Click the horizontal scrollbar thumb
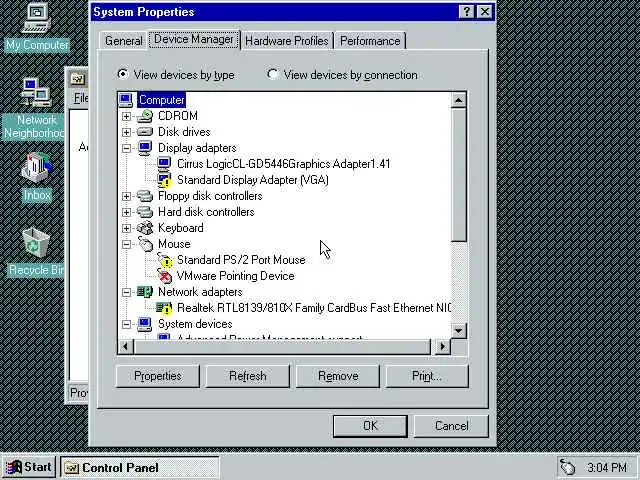This screenshot has height=480, width=640. point(282,347)
